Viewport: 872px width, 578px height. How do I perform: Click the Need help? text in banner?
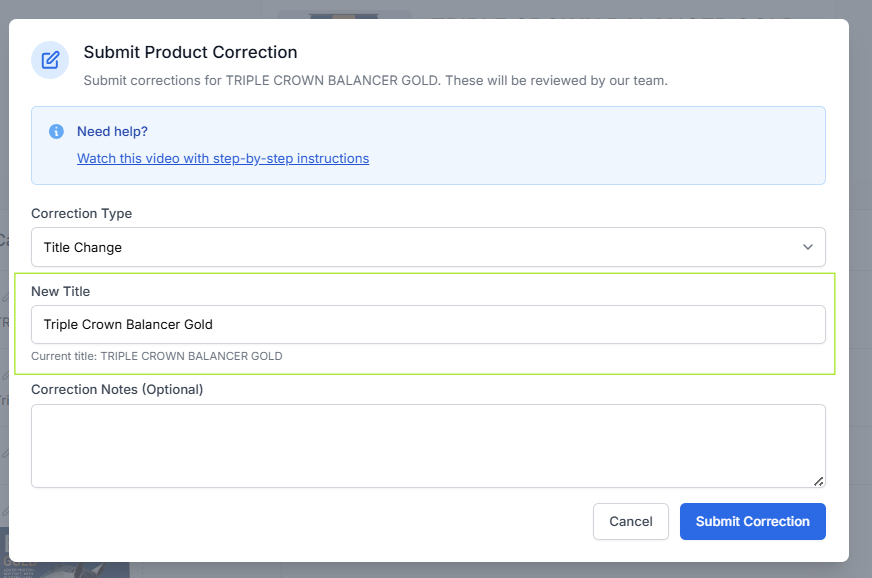pyautogui.click(x=112, y=131)
